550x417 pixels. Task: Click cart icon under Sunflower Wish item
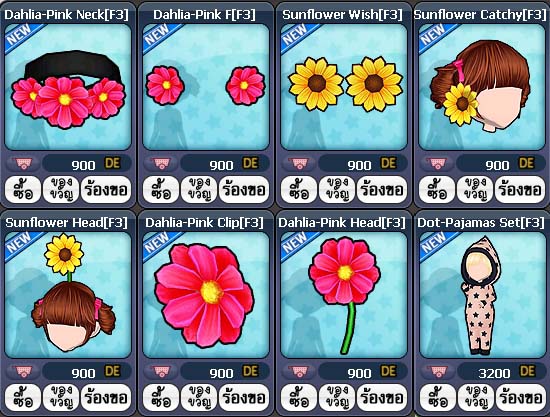point(299,163)
